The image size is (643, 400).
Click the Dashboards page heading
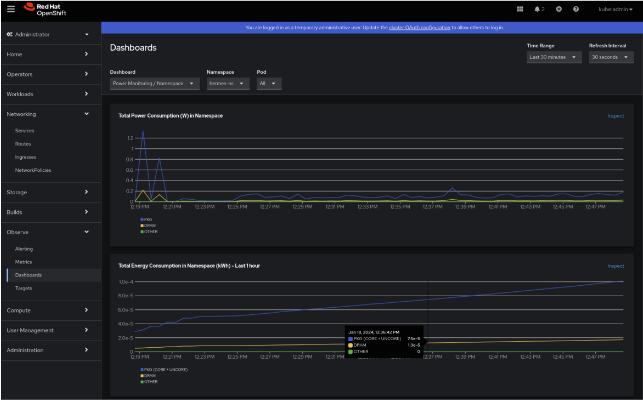click(x=133, y=48)
